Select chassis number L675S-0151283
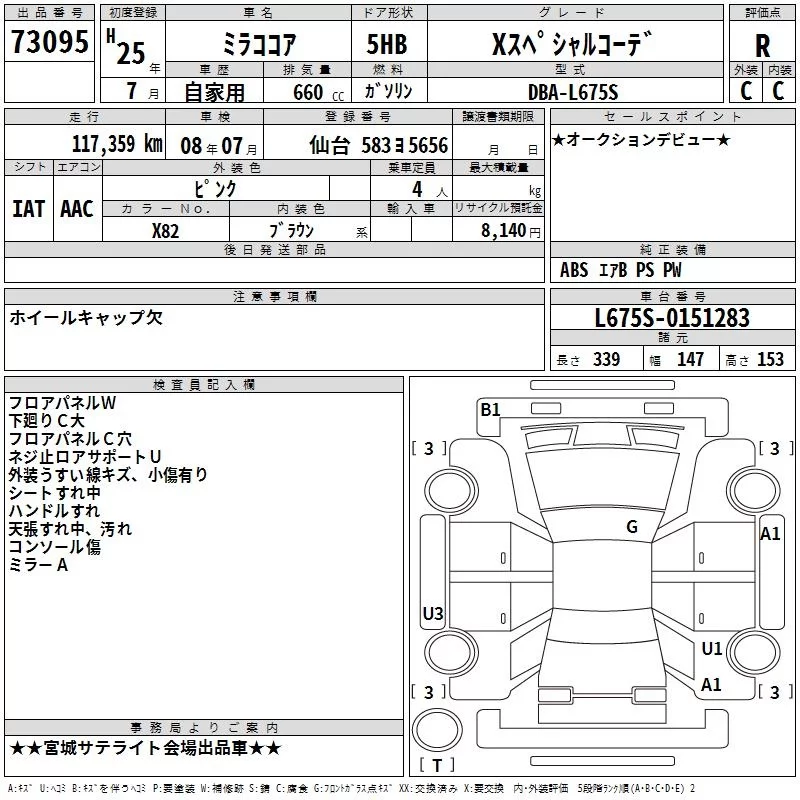This screenshot has width=800, height=800. tap(672, 318)
